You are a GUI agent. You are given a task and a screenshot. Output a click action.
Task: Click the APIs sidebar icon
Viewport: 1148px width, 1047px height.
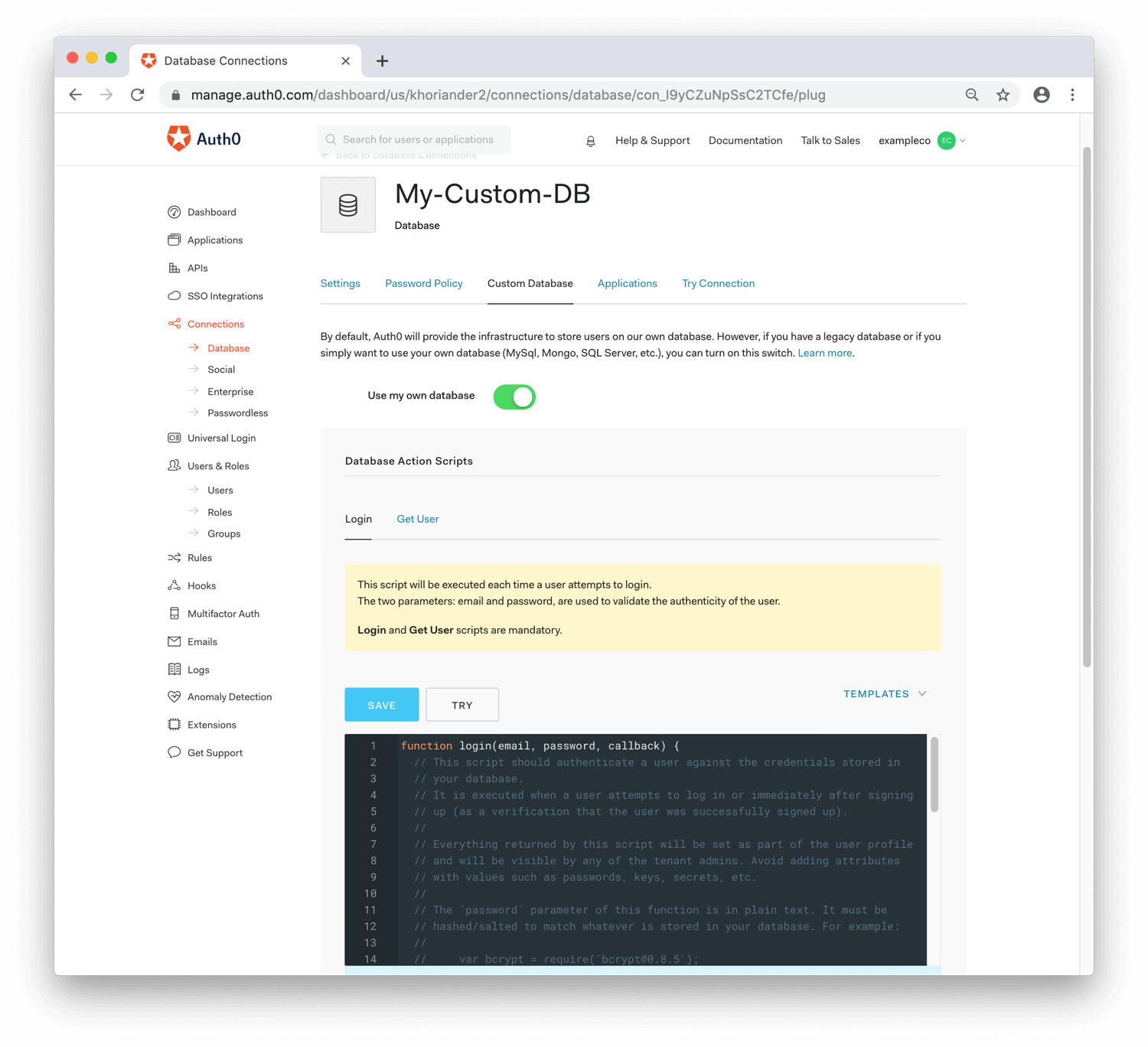[174, 268]
